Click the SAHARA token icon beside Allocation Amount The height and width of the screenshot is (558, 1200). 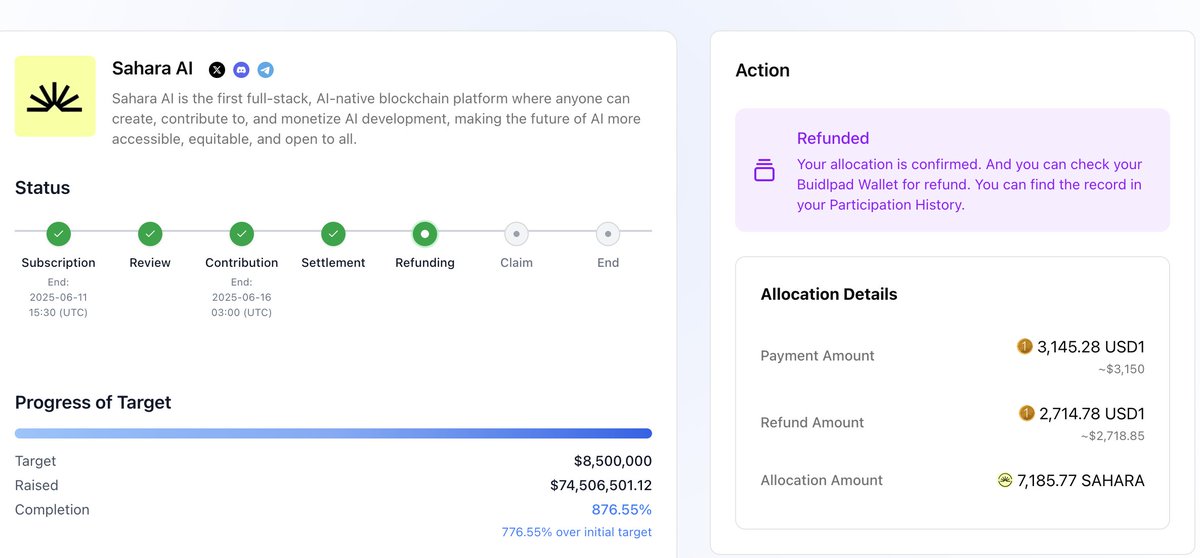[x=1005, y=480]
